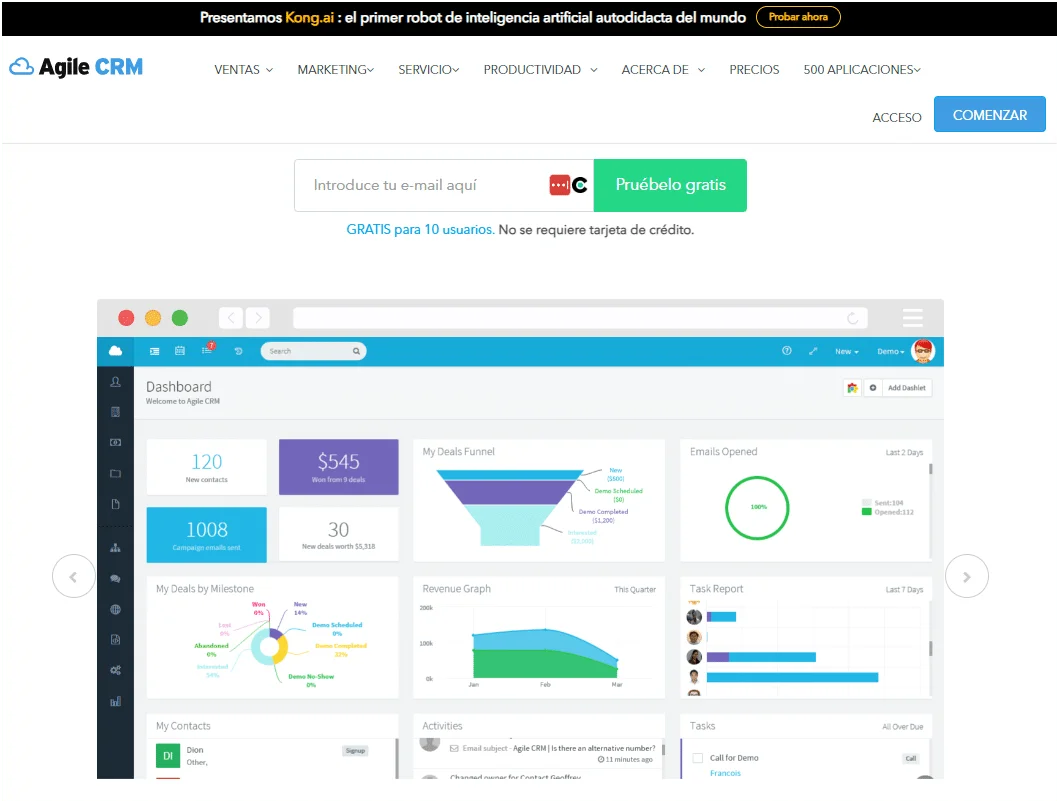Click the search magnifier icon
The height and width of the screenshot is (803, 1059).
click(x=356, y=351)
